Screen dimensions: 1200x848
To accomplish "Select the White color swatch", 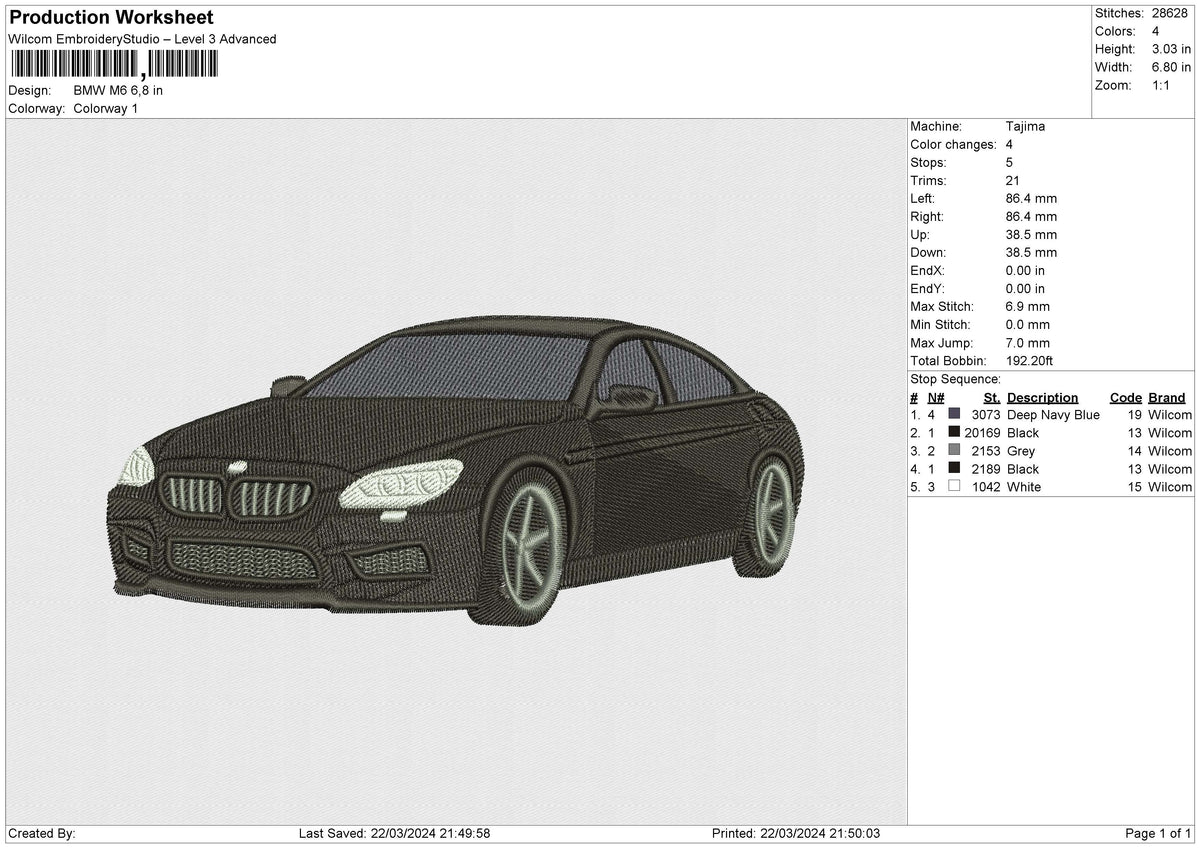I will point(954,487).
